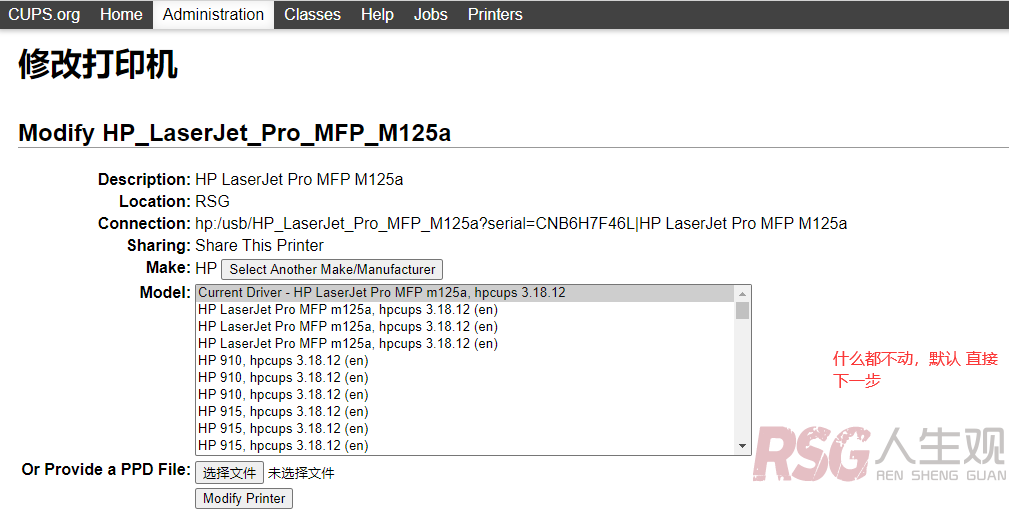Viewport: 1009px width, 526px height.
Task: Click model list scroll up arrow
Action: click(743, 294)
